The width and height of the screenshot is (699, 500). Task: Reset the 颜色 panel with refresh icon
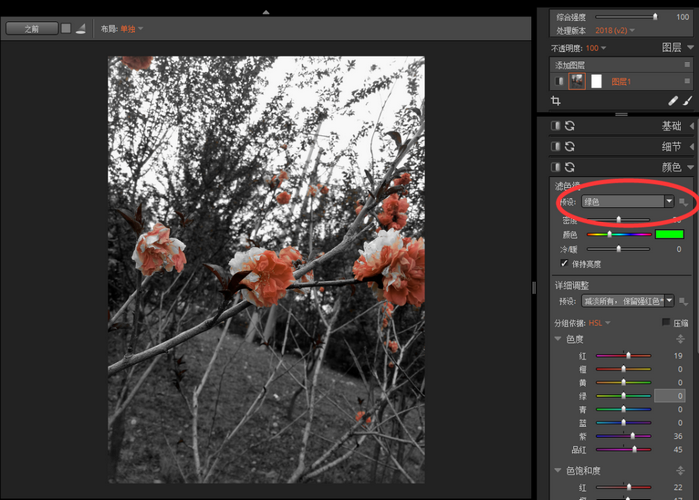point(570,167)
